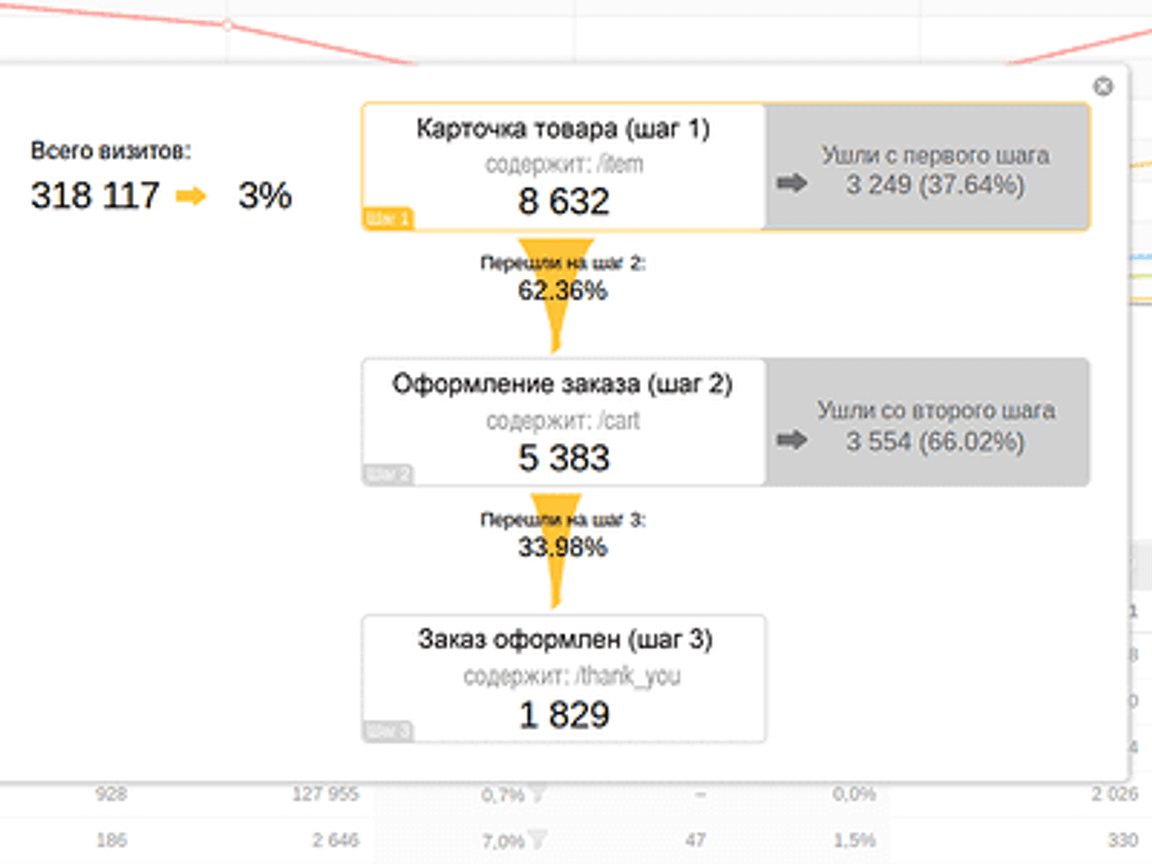Select the Карточка товара (шаг 1) box

click(564, 168)
